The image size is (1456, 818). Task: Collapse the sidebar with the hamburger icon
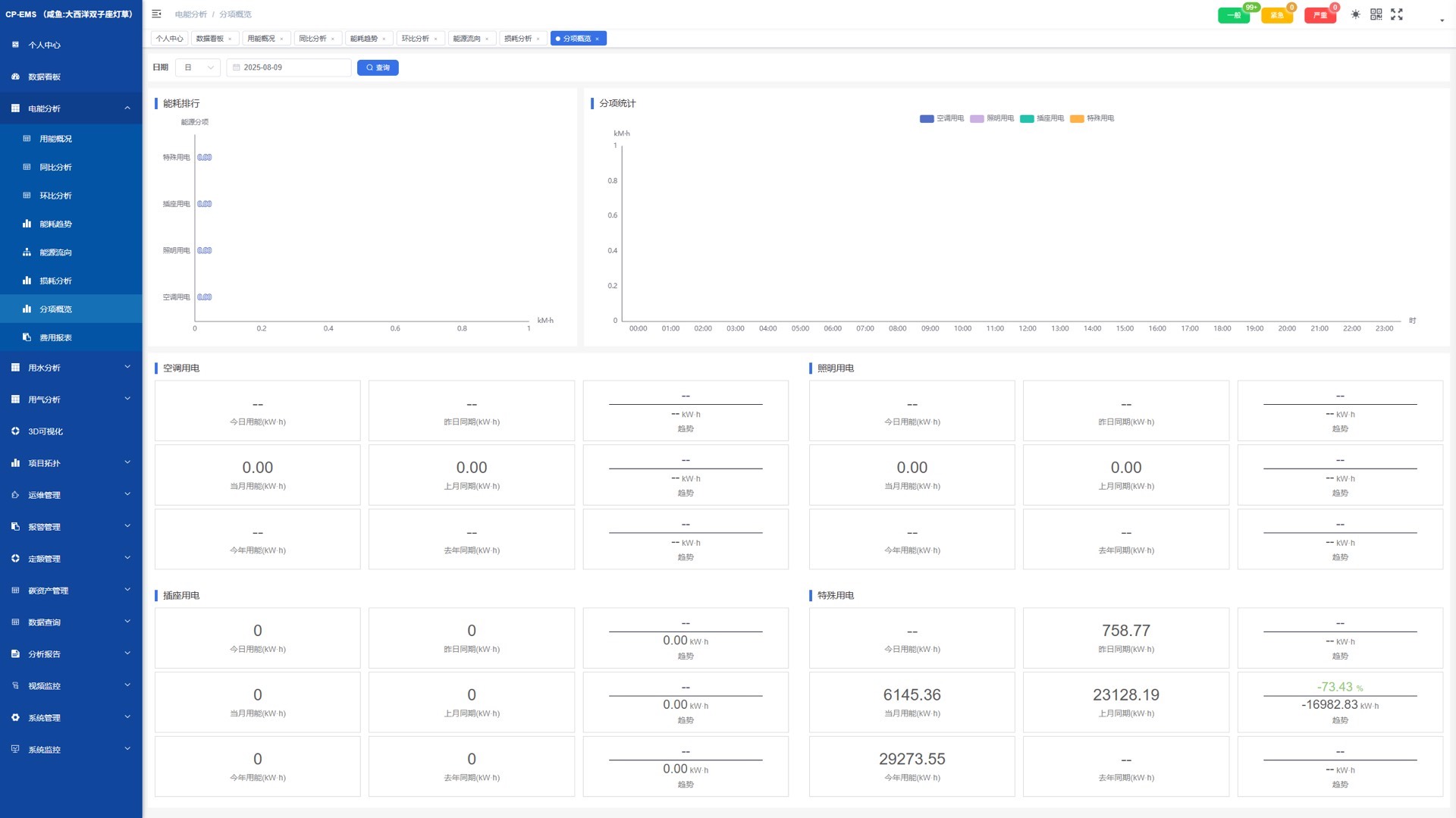(x=156, y=14)
